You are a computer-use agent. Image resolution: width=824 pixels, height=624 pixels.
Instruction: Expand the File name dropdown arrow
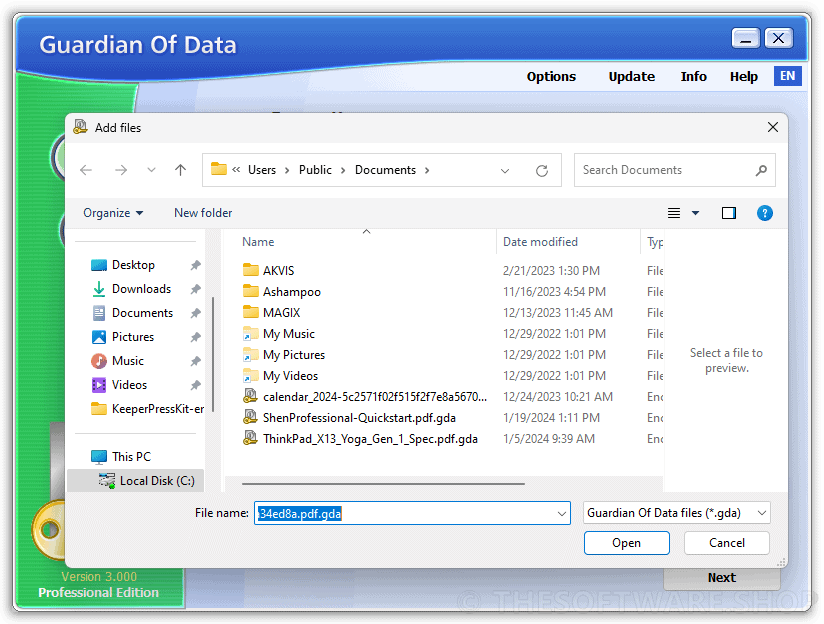click(x=562, y=514)
